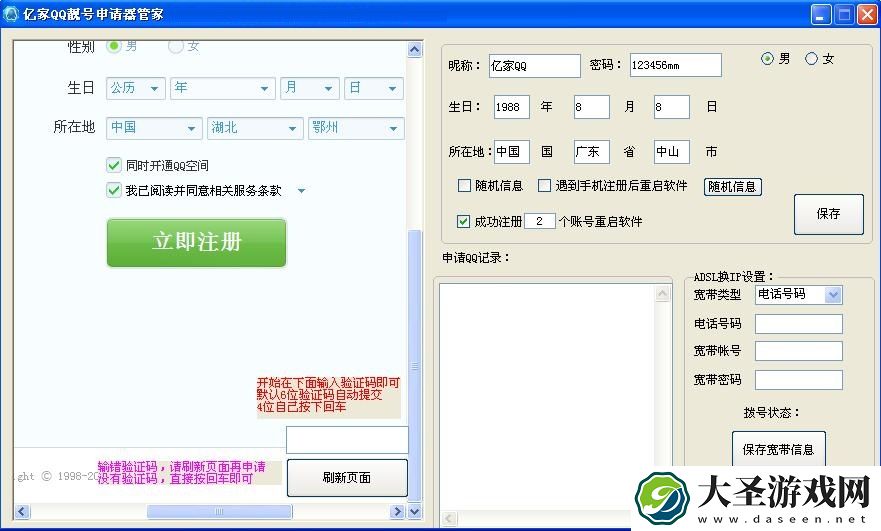Click the 随机信息 button
This screenshot has height=531, width=881.
click(x=733, y=187)
